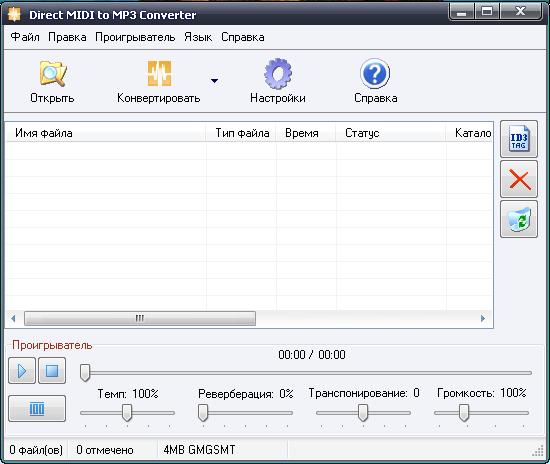550x464 pixels.
Task: Click the playback position seek slider
Action: point(306,373)
